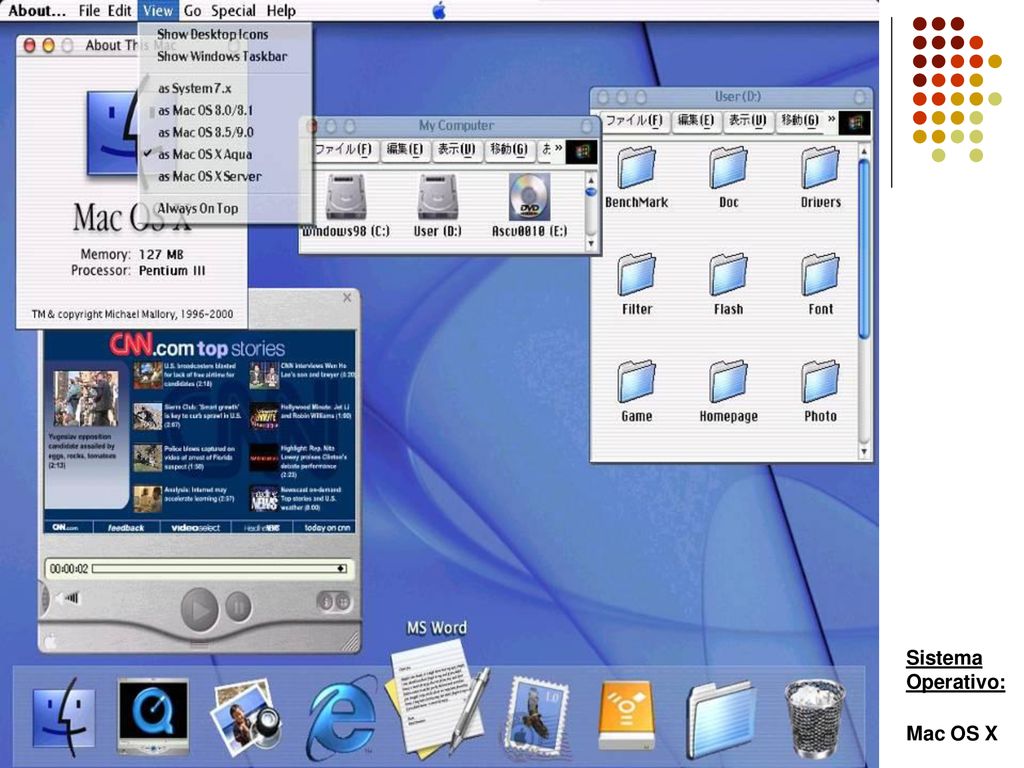The height and width of the screenshot is (768, 1024).
Task: Select the as Mac OS 8.0/8.1 theme
Action: point(205,110)
